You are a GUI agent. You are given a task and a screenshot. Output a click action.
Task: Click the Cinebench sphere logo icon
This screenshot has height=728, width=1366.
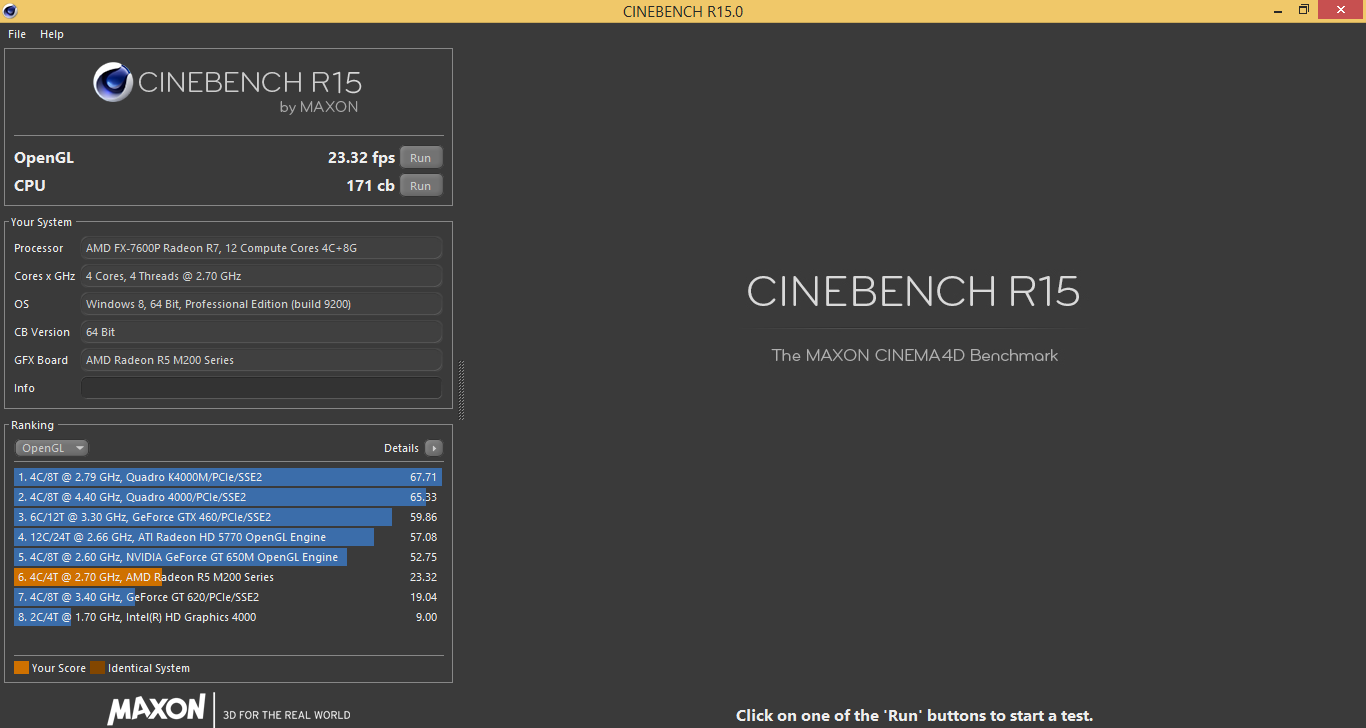[113, 82]
